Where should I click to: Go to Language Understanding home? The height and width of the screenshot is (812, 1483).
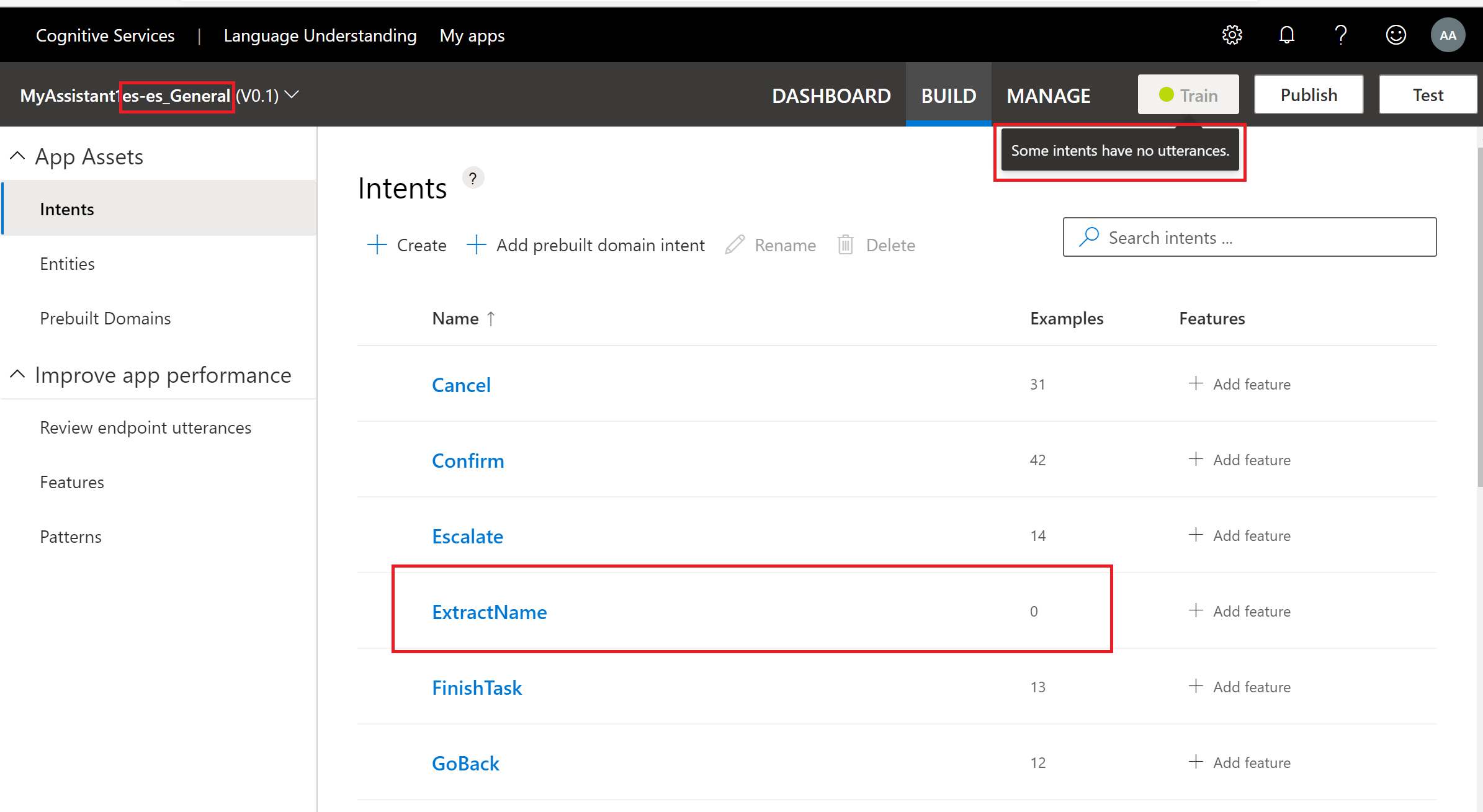[x=320, y=36]
